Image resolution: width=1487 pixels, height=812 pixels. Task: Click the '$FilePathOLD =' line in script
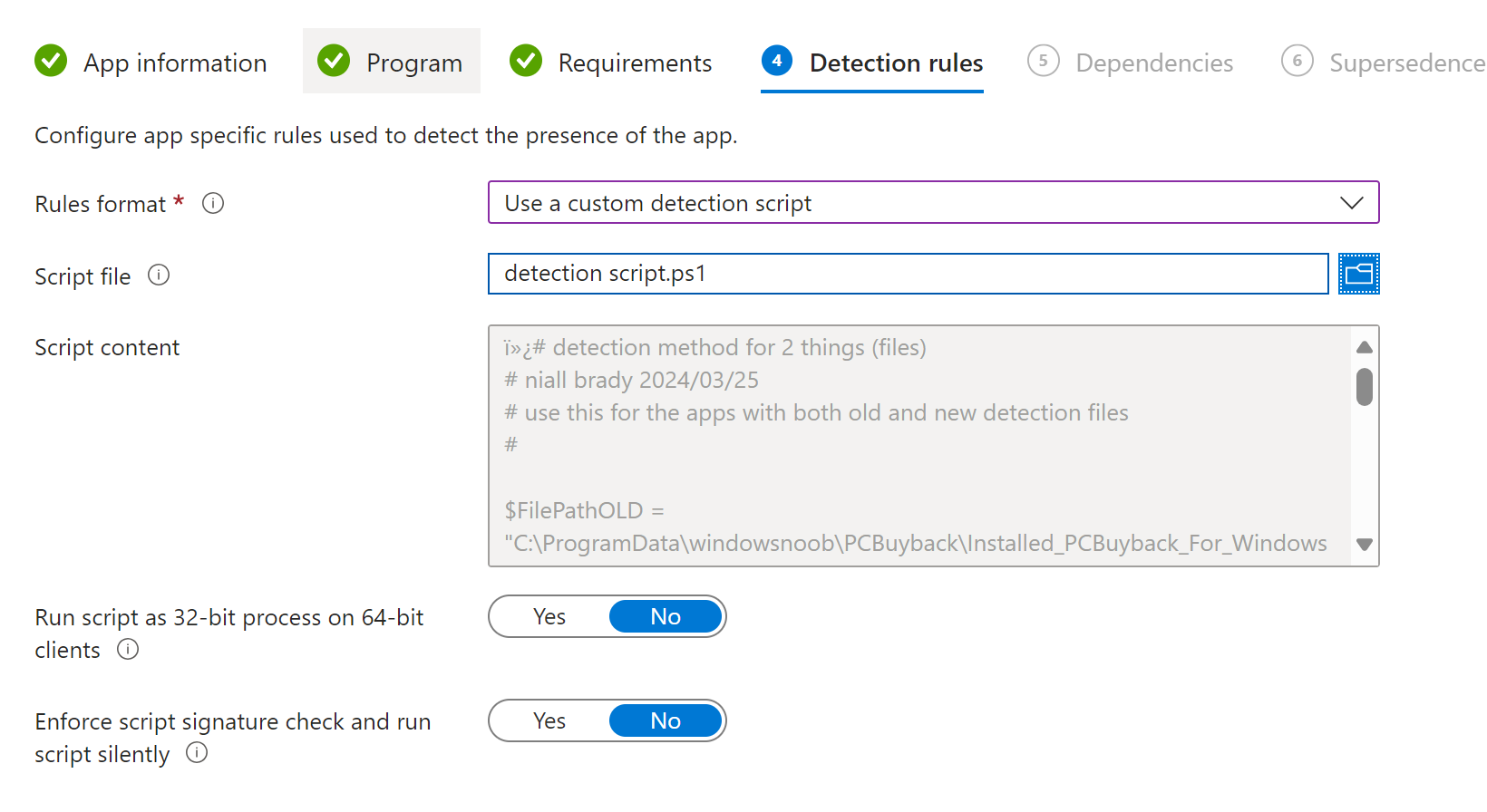584,510
